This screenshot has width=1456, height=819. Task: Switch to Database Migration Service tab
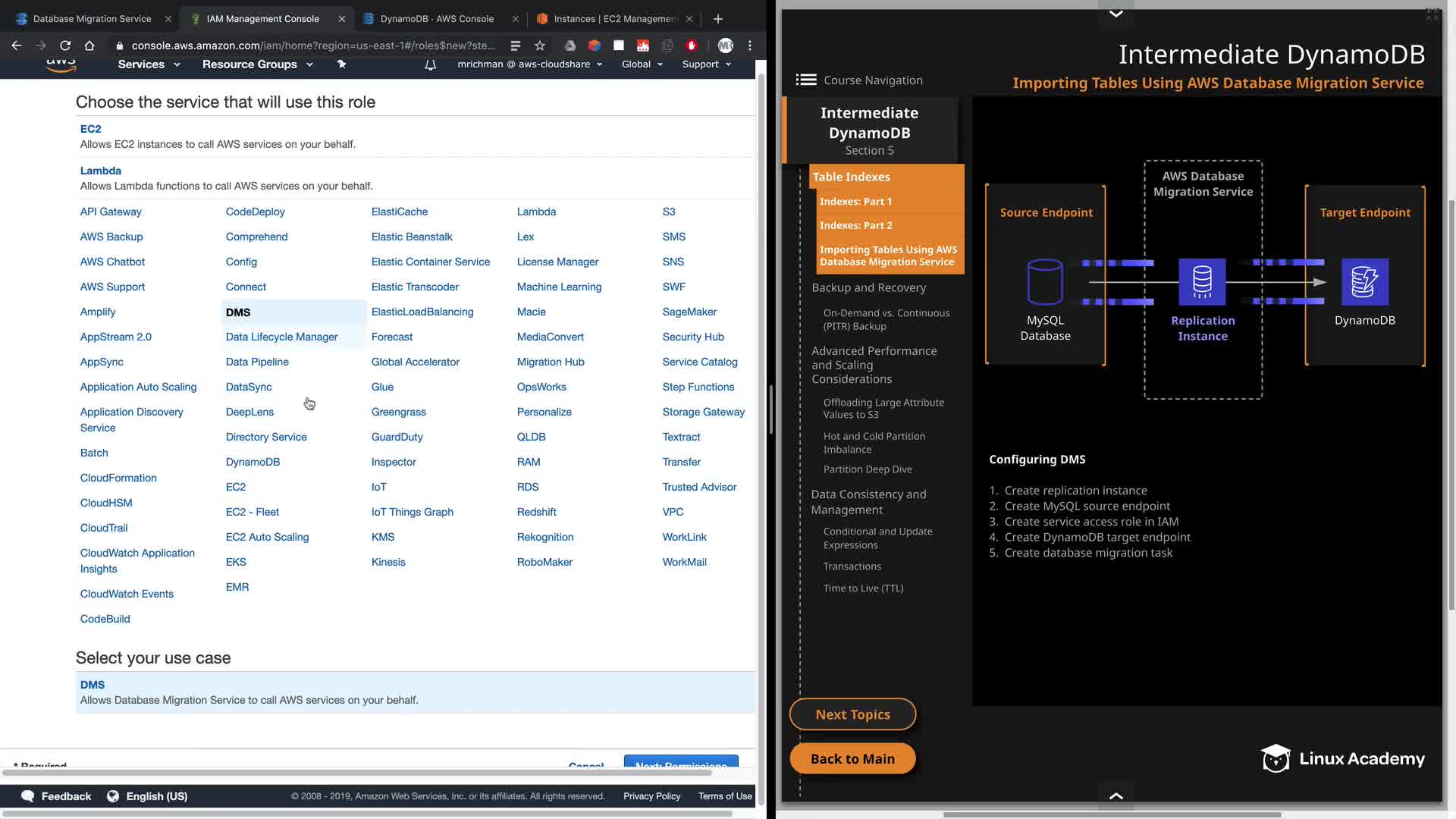point(92,19)
